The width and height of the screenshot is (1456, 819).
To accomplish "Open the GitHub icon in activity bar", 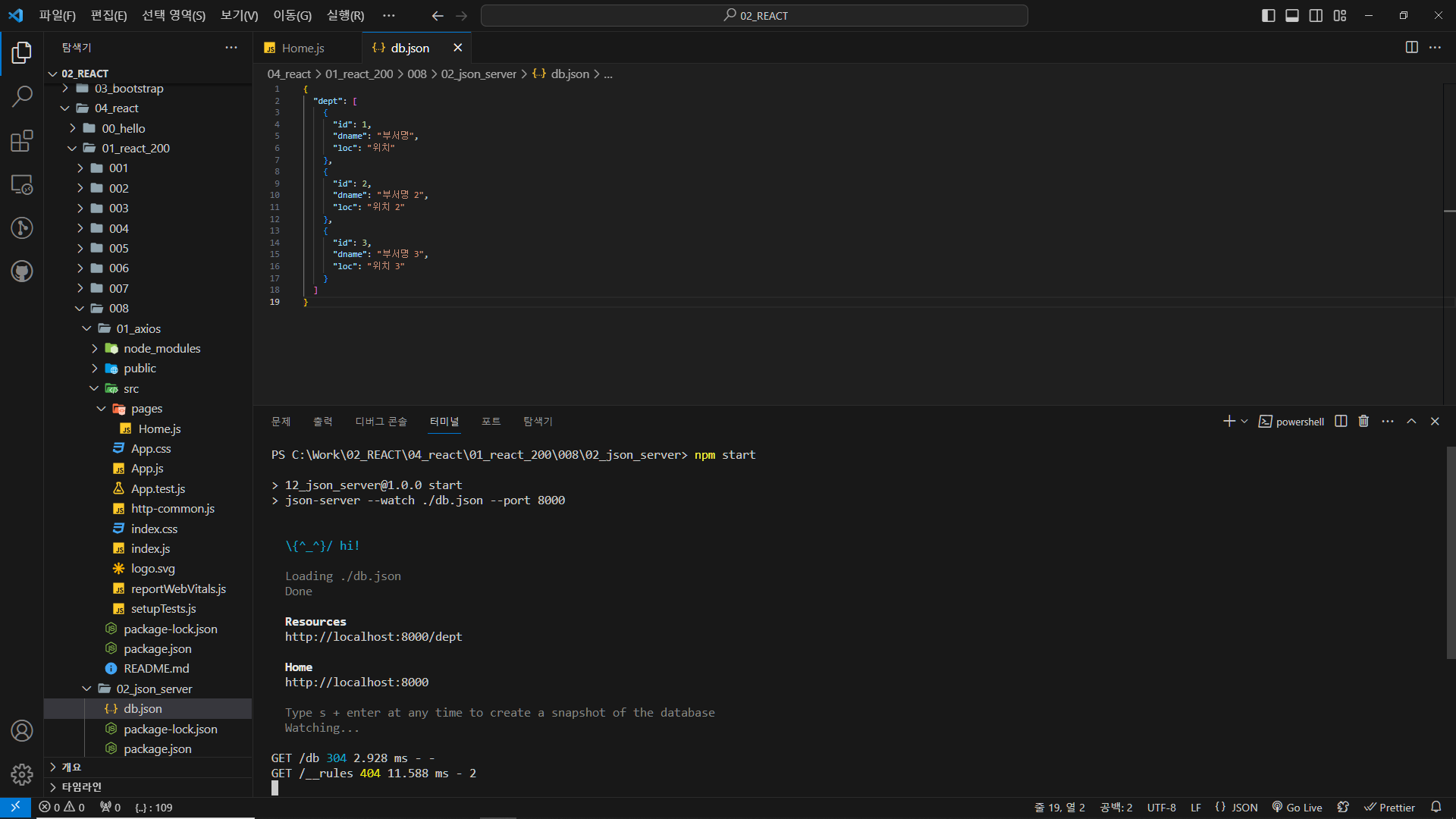I will point(22,271).
